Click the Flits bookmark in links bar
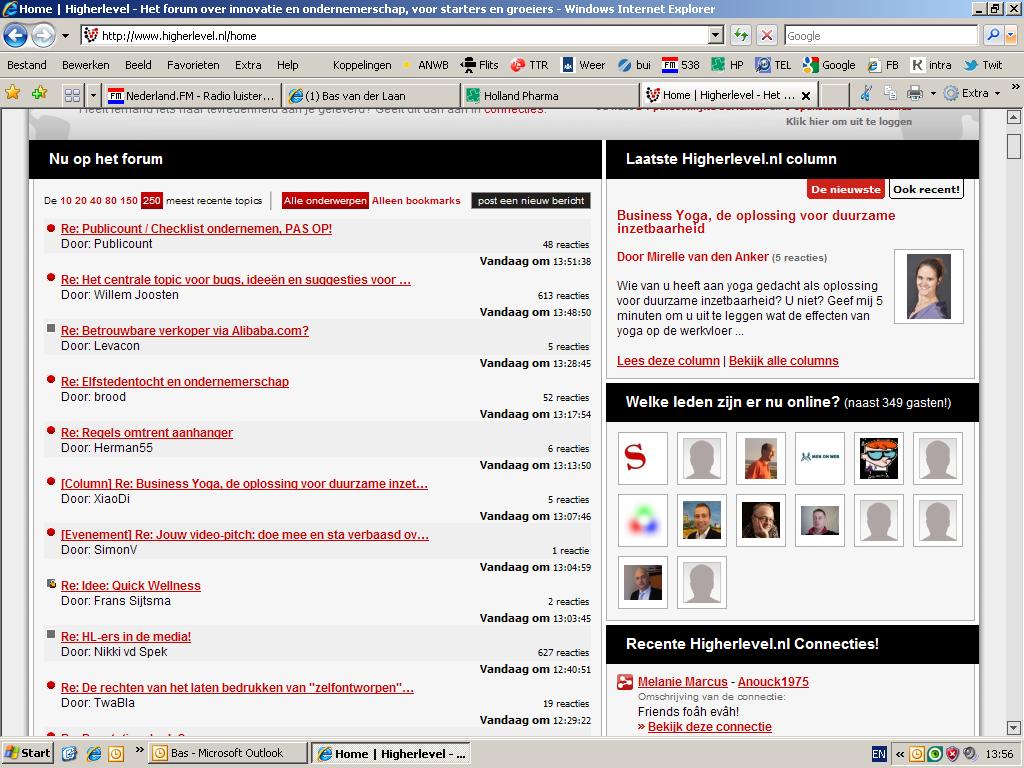This screenshot has height=768, width=1024. (479, 65)
